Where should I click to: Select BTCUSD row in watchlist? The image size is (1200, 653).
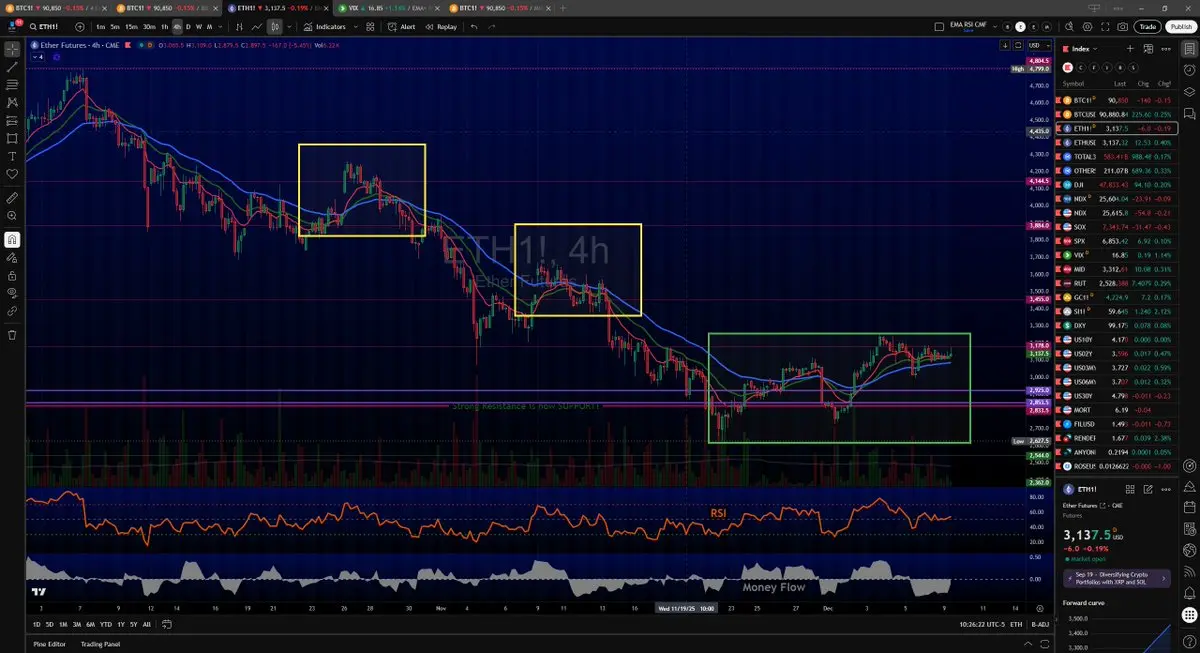[x=1117, y=114]
